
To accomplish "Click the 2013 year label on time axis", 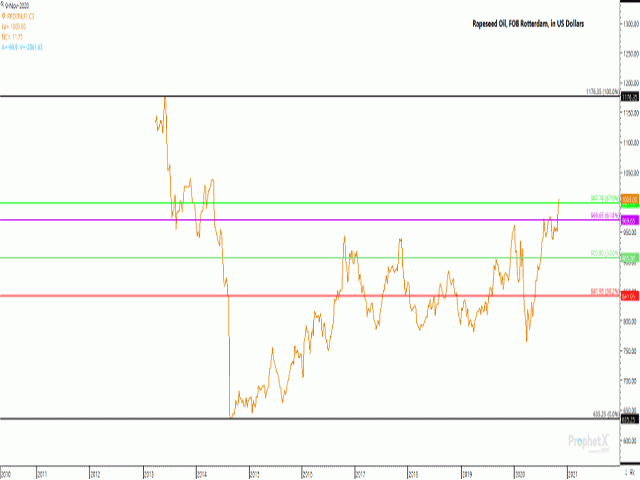I will [149, 475].
